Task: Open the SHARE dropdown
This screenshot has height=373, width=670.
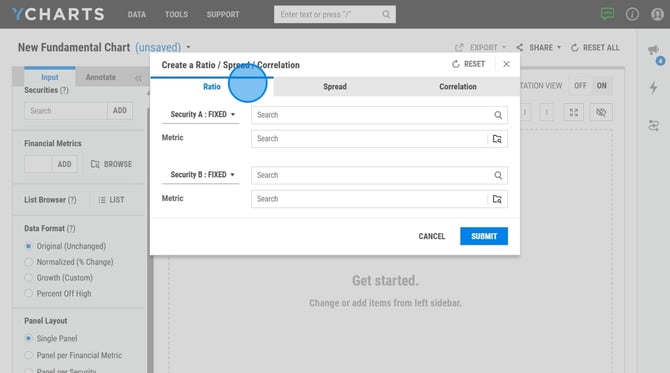Action: tap(538, 47)
